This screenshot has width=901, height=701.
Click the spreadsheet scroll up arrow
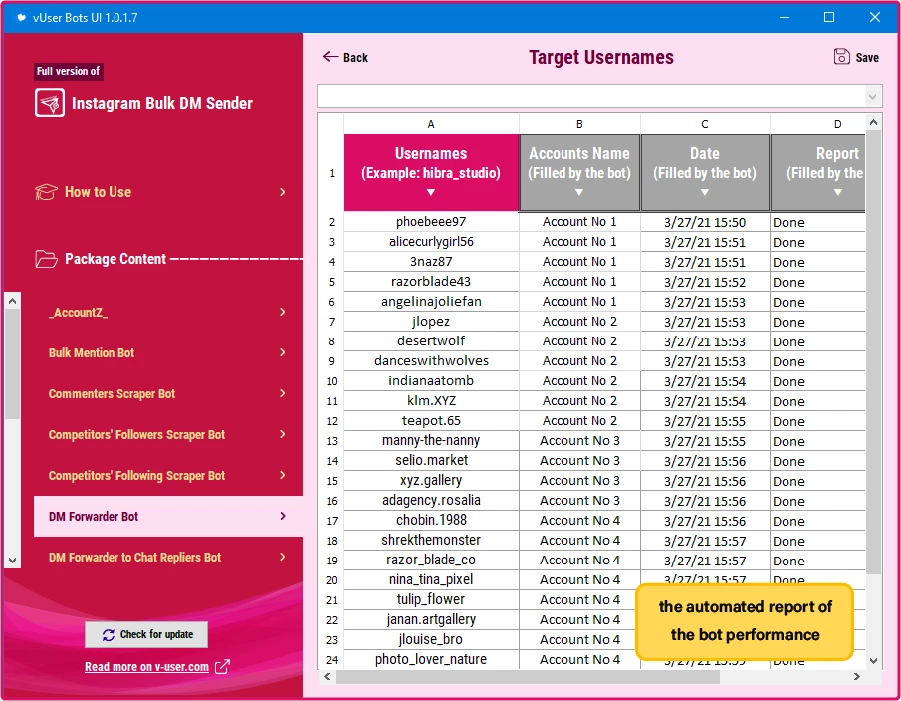pyautogui.click(x=873, y=122)
